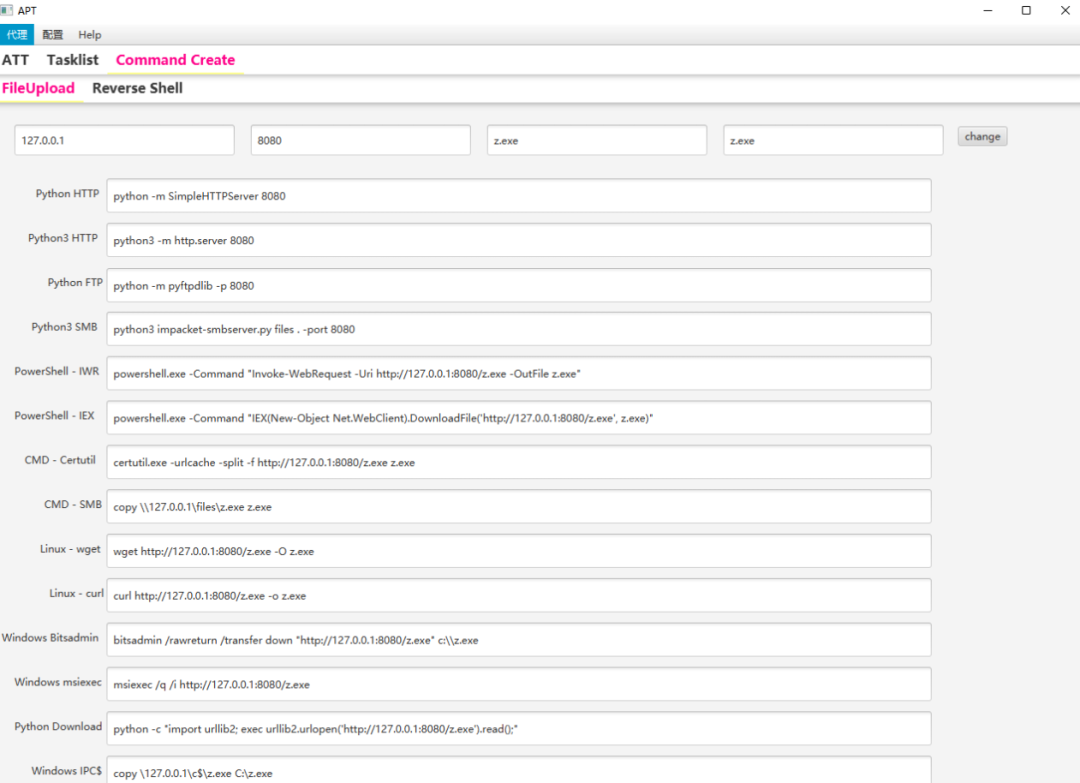Screen dimensions: 1080x783
Task: Click the CMD - Certutil command field
Action: (519, 462)
